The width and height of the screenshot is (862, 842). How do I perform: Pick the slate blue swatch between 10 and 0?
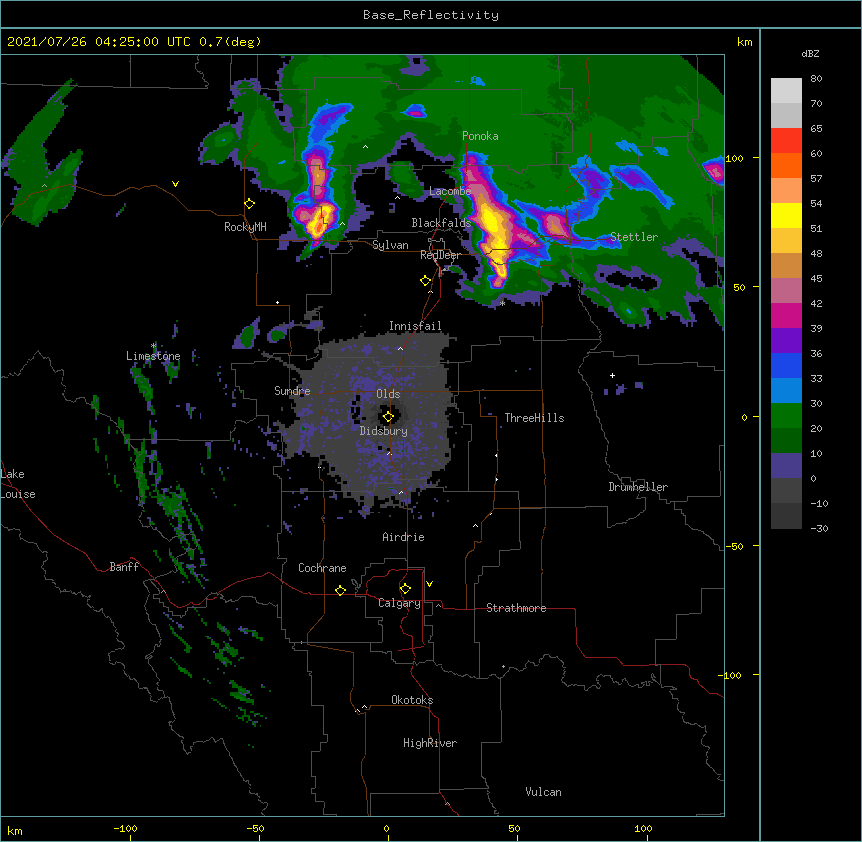click(786, 466)
